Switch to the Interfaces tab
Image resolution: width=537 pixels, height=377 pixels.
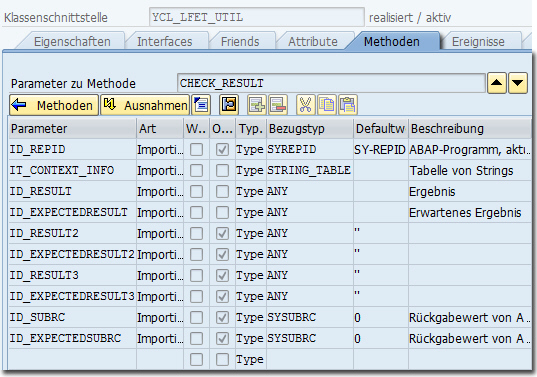pyautogui.click(x=165, y=41)
